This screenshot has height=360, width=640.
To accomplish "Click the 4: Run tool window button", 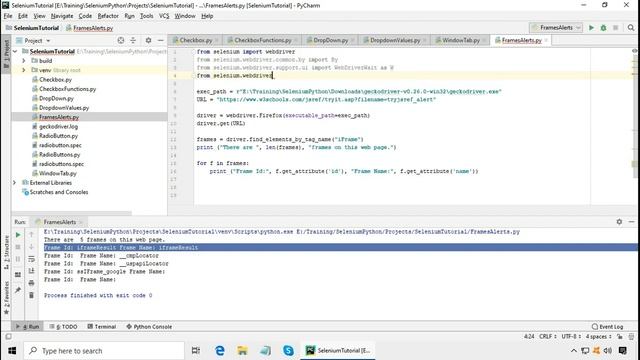I will point(27,327).
